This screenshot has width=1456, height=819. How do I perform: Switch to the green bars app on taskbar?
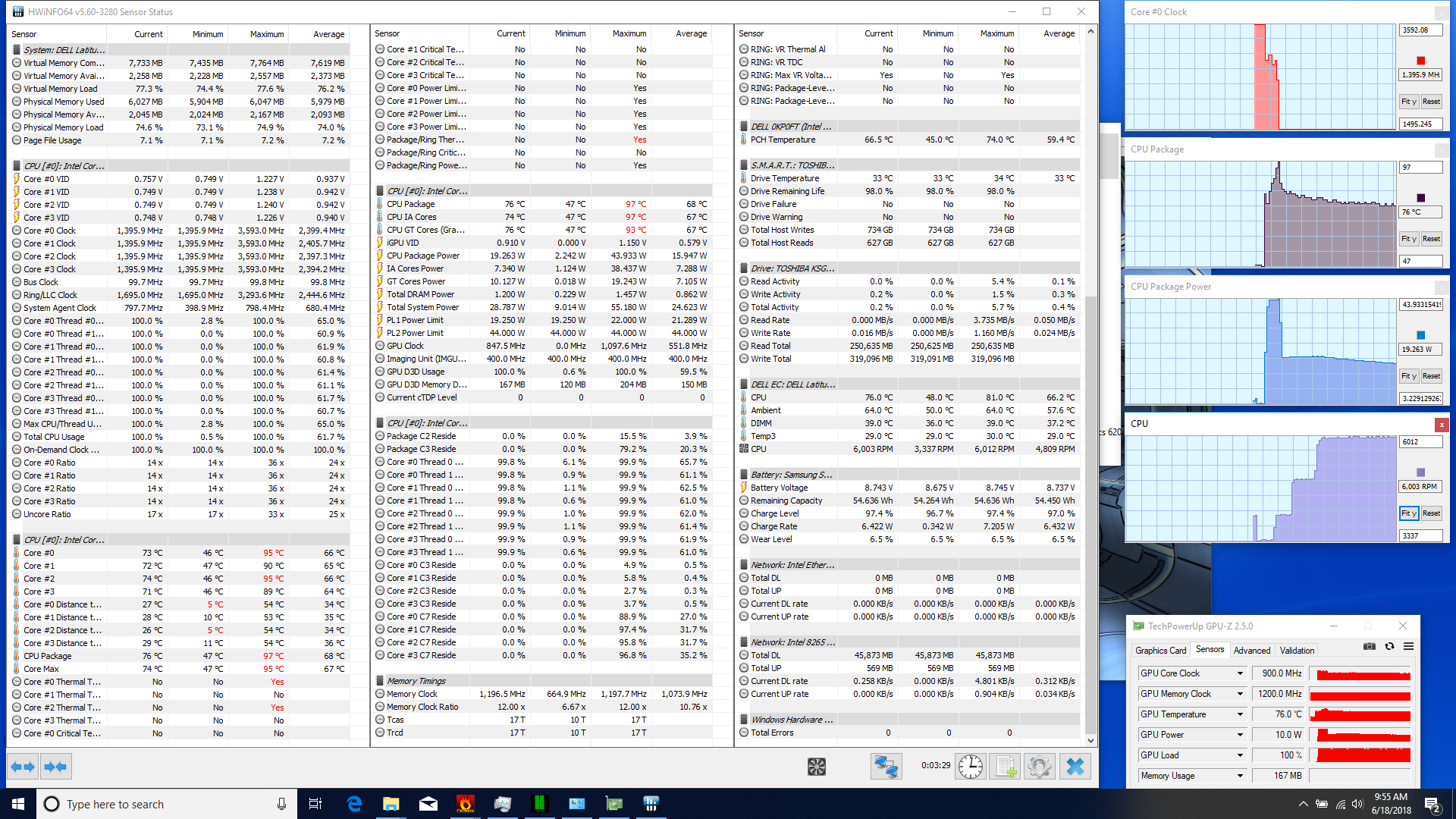[540, 804]
